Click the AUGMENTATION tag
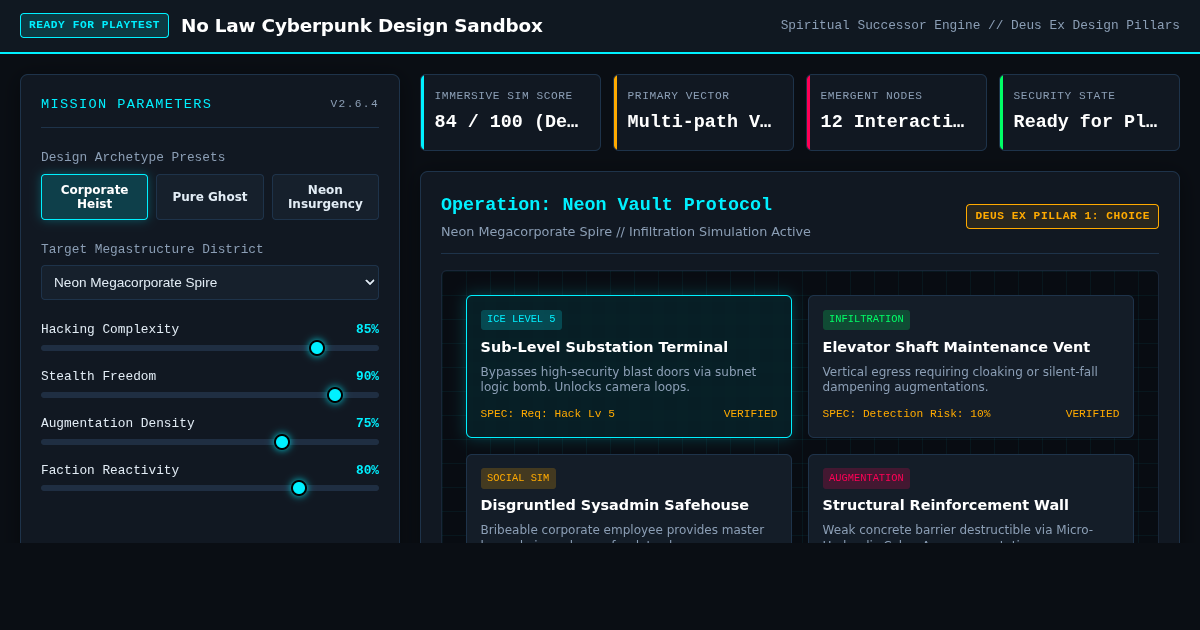Image resolution: width=1200 pixels, height=630 pixels. (x=866, y=478)
